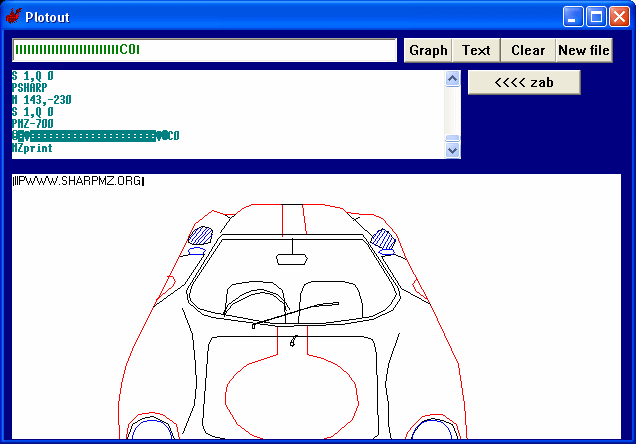Select the 'PSHARP' line in command list
Image resolution: width=636 pixels, height=444 pixels.
tap(30, 88)
